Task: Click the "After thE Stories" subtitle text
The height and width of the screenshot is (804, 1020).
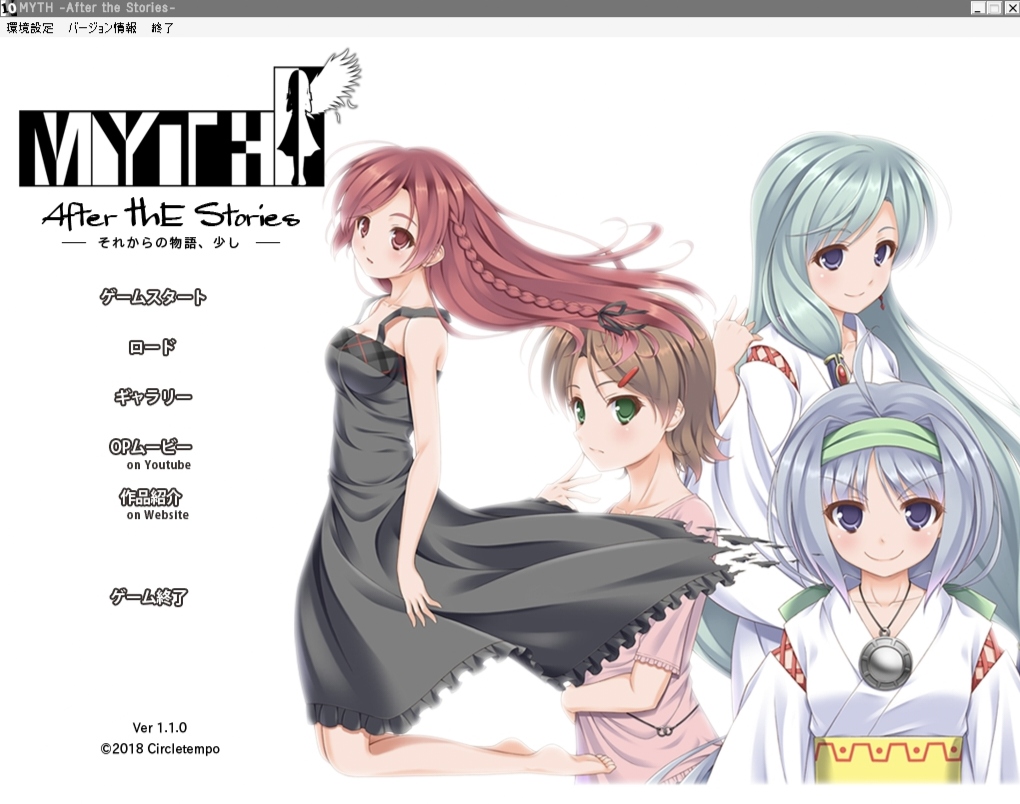Action: pos(170,216)
